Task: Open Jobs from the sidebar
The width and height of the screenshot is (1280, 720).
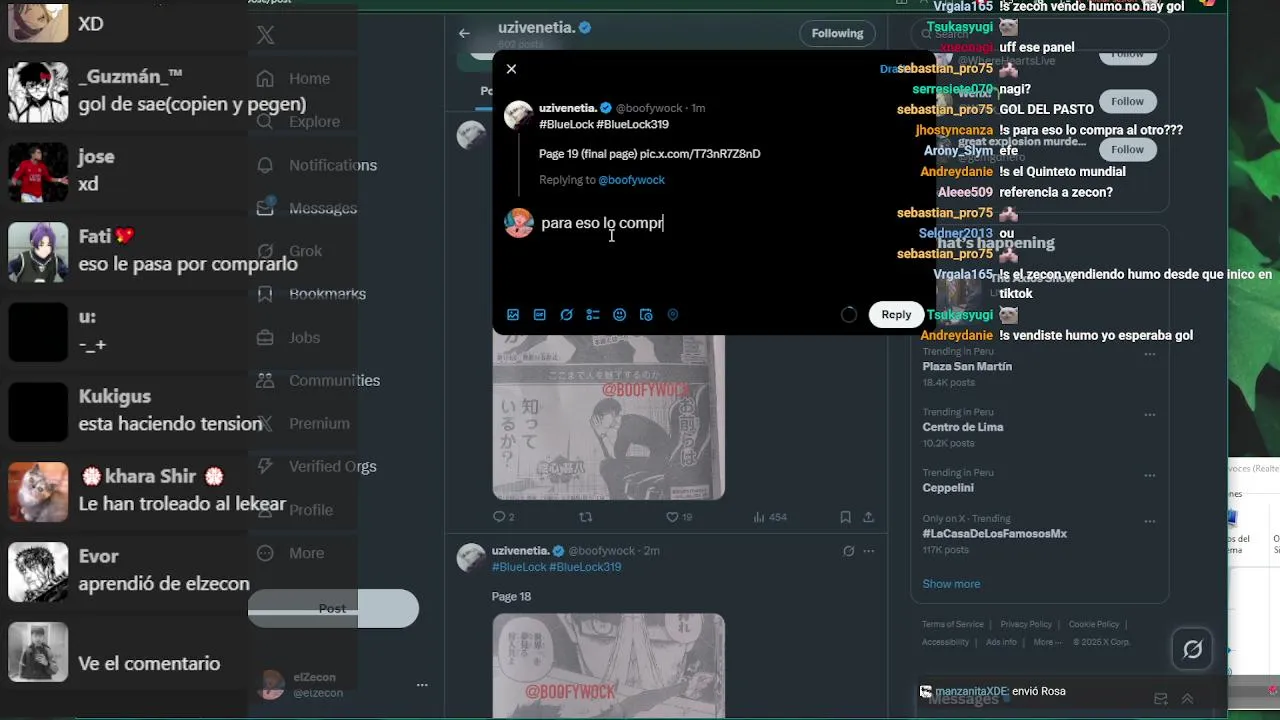Action: point(288,337)
